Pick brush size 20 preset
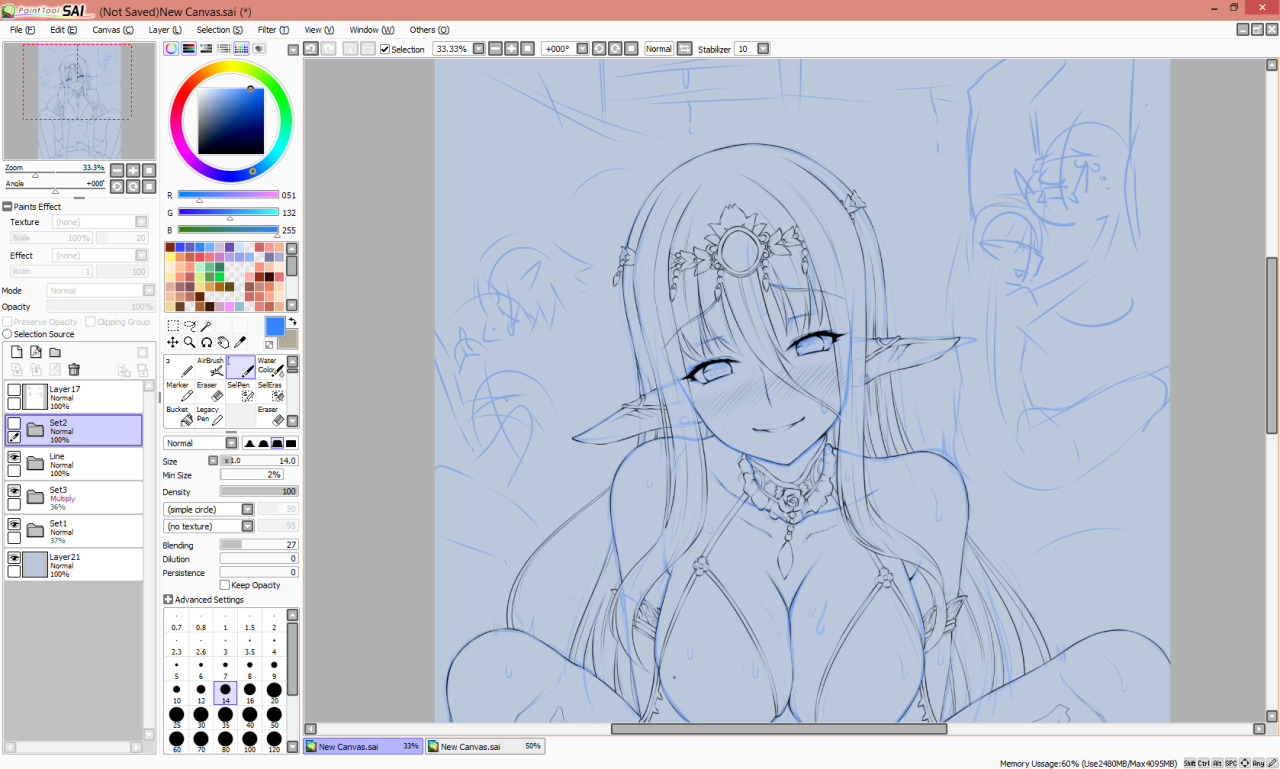Viewport: 1280px width, 769px height. (274, 693)
